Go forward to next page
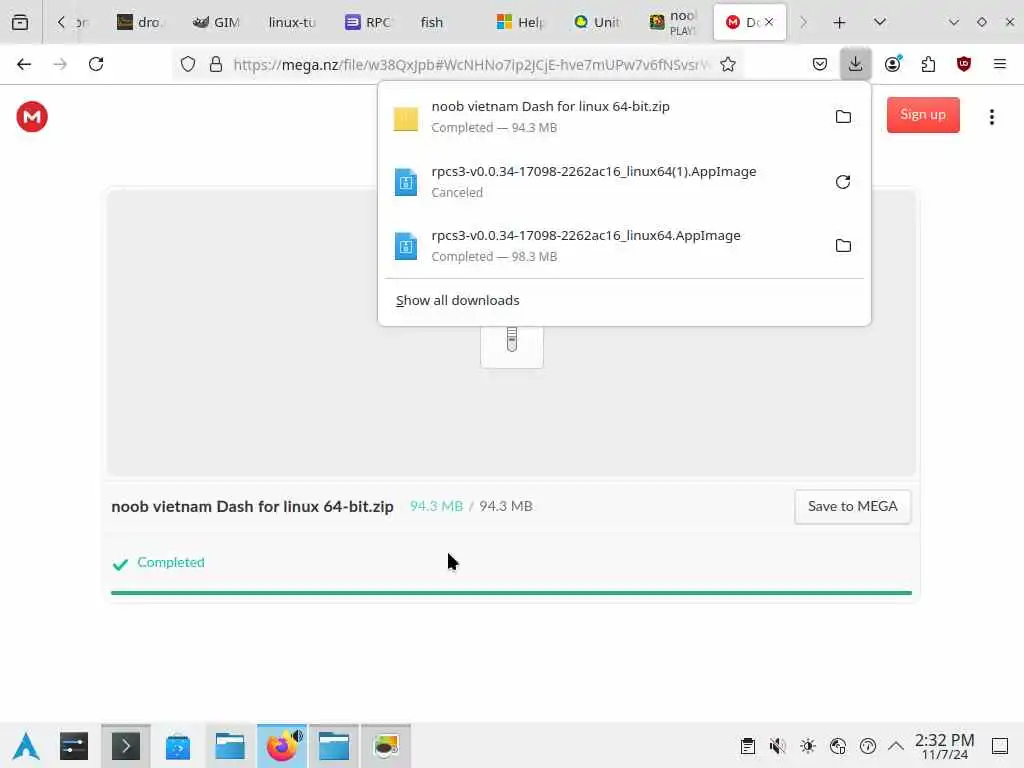 [60, 64]
